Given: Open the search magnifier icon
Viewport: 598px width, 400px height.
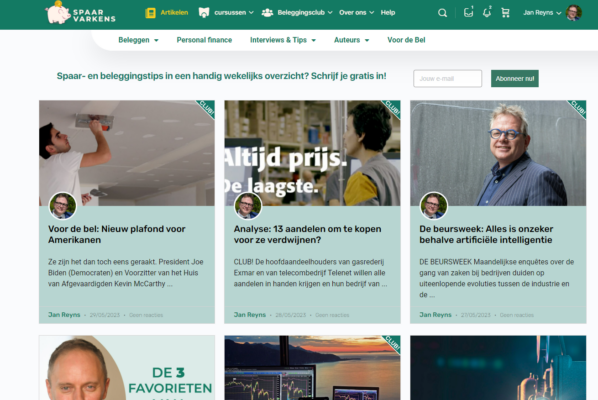Looking at the screenshot, I should [442, 13].
